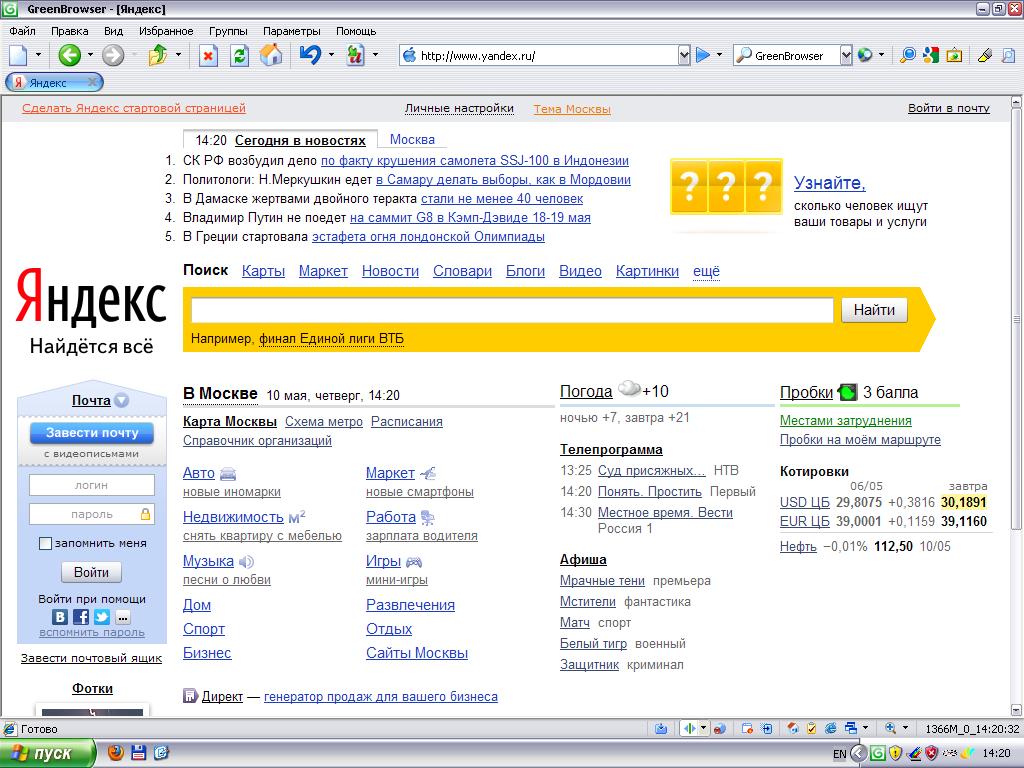Click the zoom magnifier icon in status bar
Screen dimensions: 1024x768
[890, 728]
